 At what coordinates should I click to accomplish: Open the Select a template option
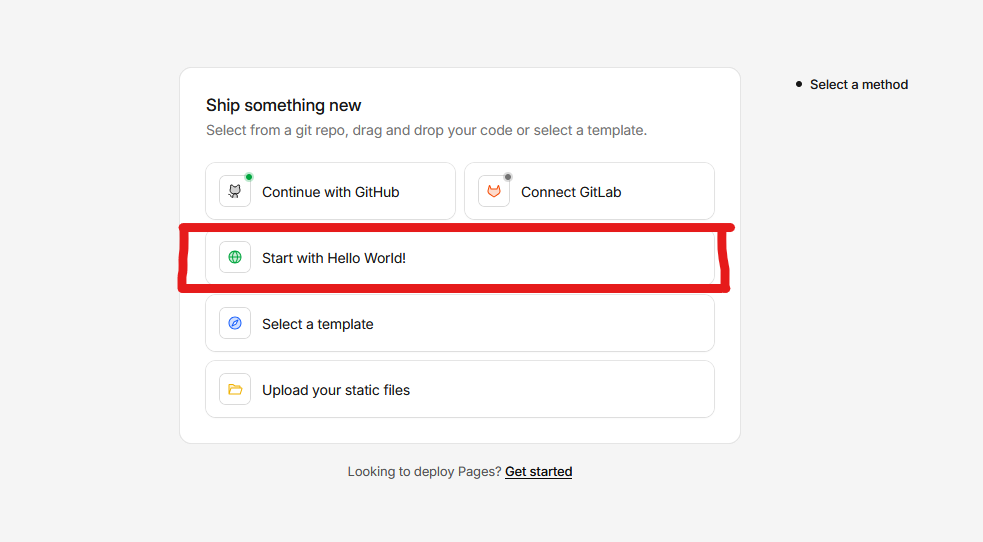coord(318,324)
